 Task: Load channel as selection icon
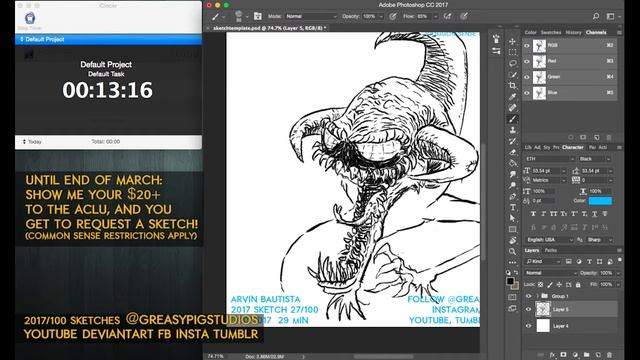571,138
